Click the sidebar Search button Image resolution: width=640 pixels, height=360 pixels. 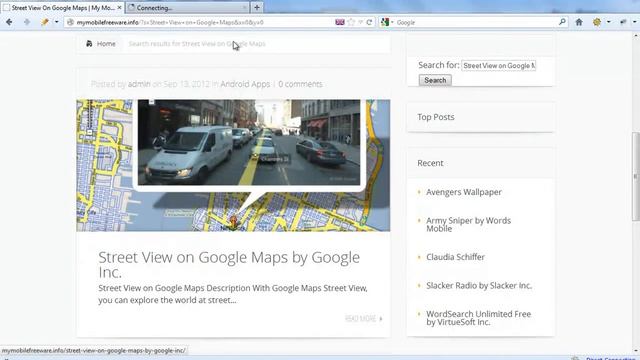coord(435,80)
